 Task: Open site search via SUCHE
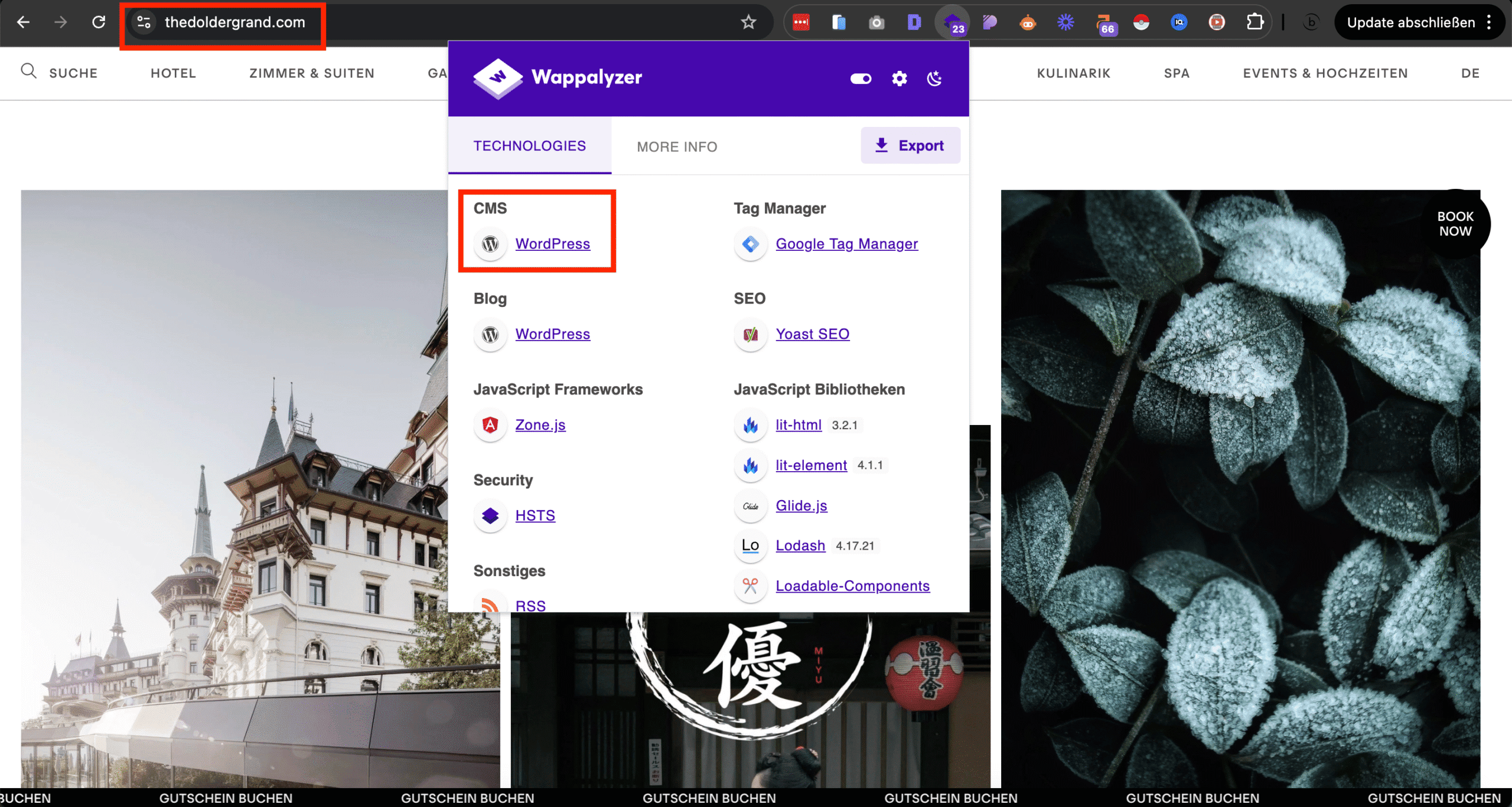point(59,73)
